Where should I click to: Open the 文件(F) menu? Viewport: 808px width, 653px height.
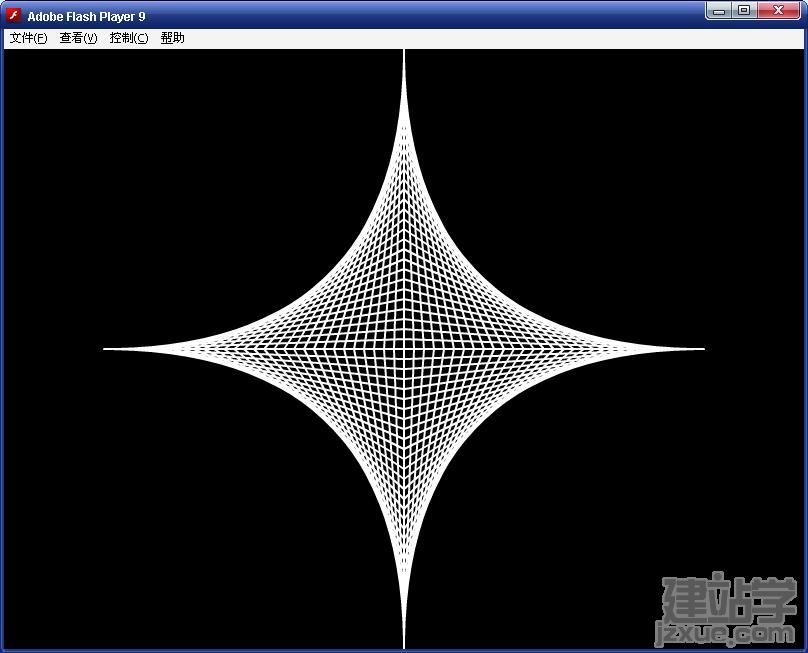28,38
